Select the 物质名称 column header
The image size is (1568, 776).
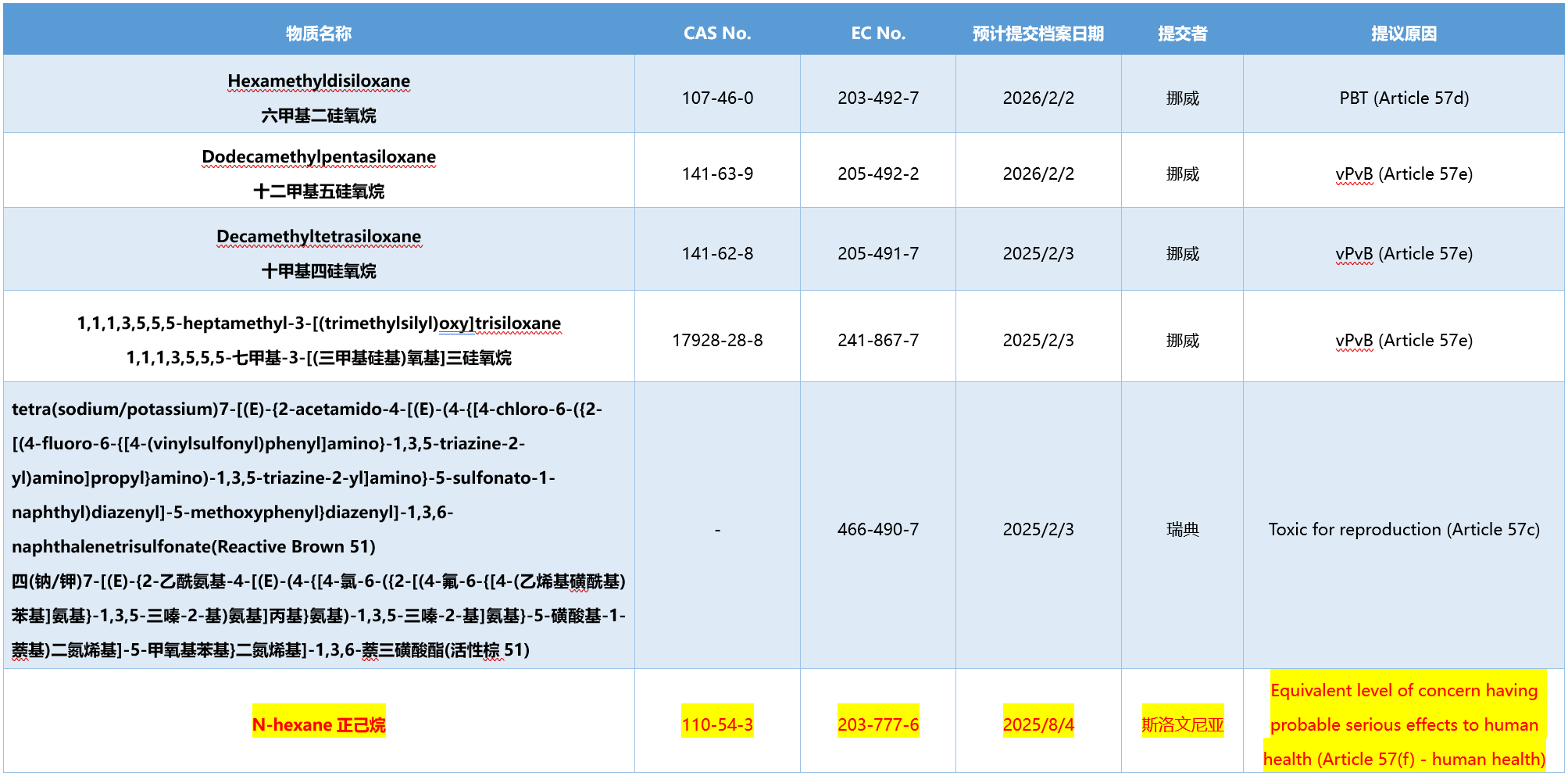[320, 33]
